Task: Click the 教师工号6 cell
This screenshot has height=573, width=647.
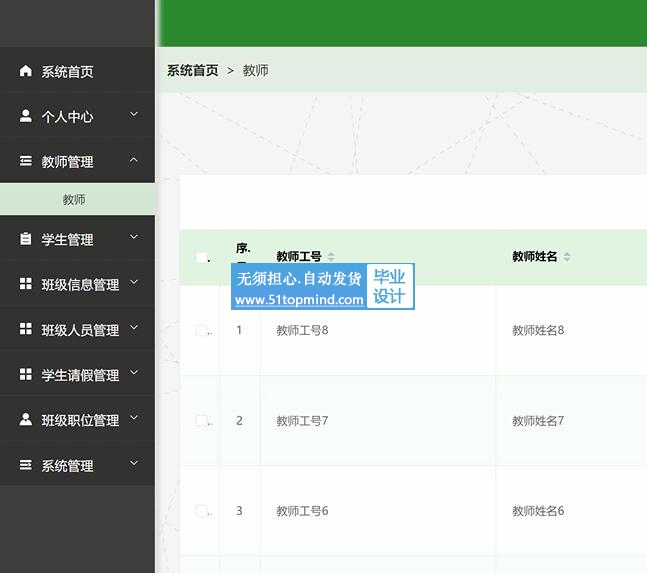Action: 302,511
